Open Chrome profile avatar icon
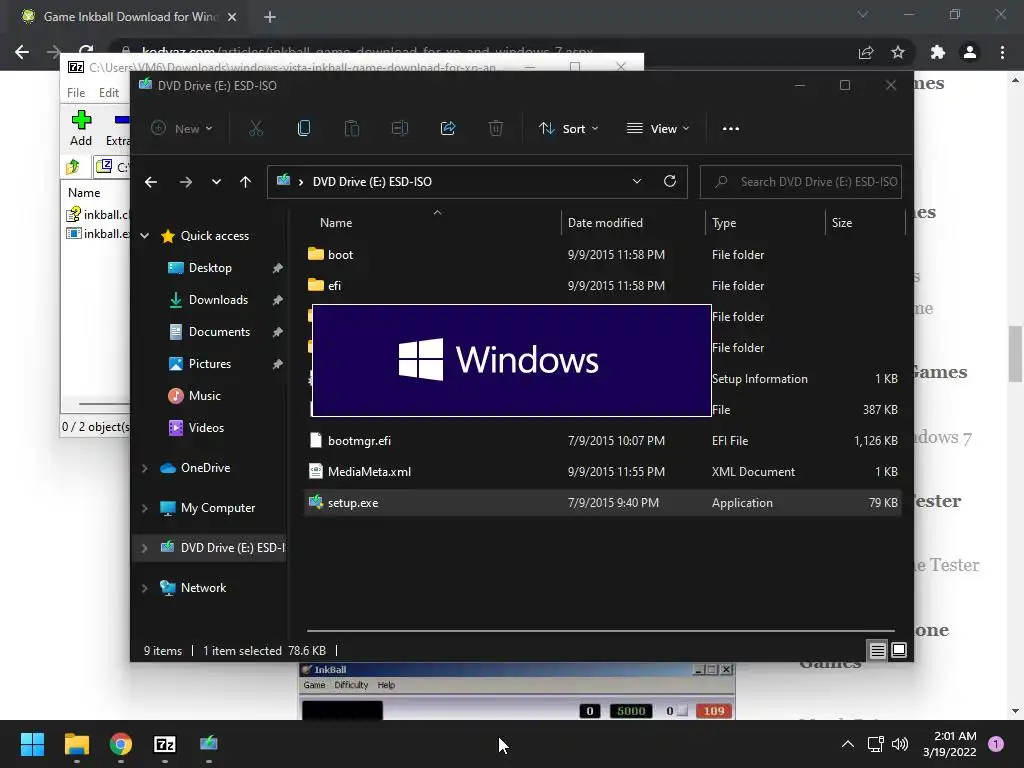This screenshot has width=1024, height=768. click(x=970, y=52)
